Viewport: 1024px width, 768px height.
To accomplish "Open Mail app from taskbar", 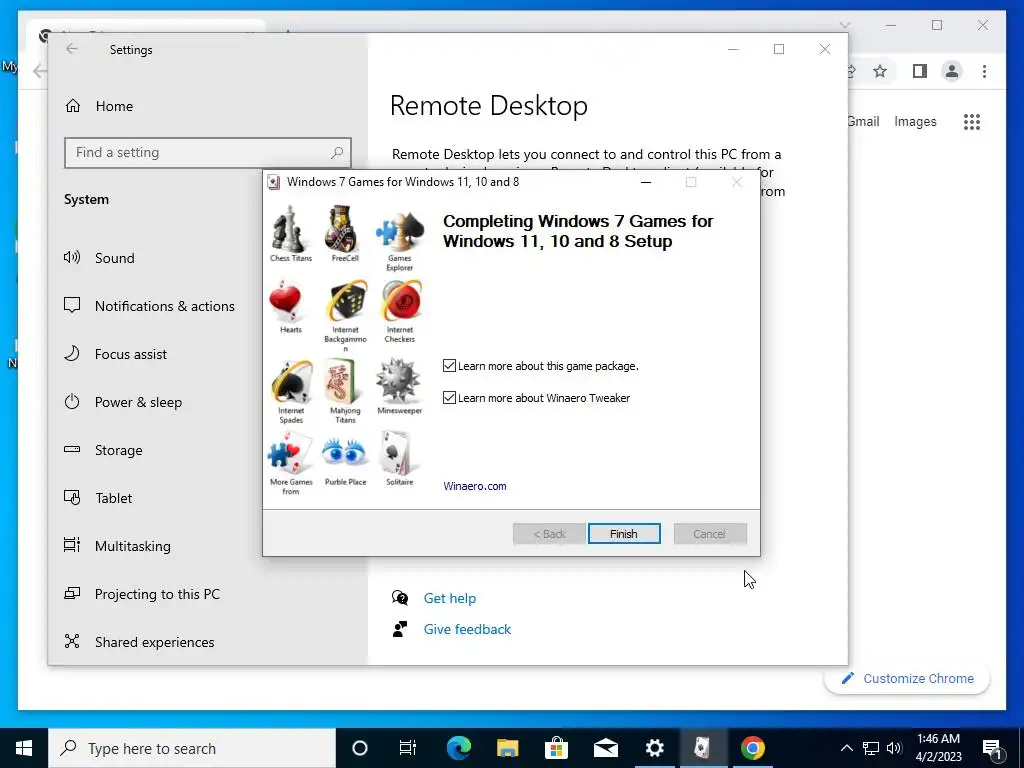I will (605, 748).
